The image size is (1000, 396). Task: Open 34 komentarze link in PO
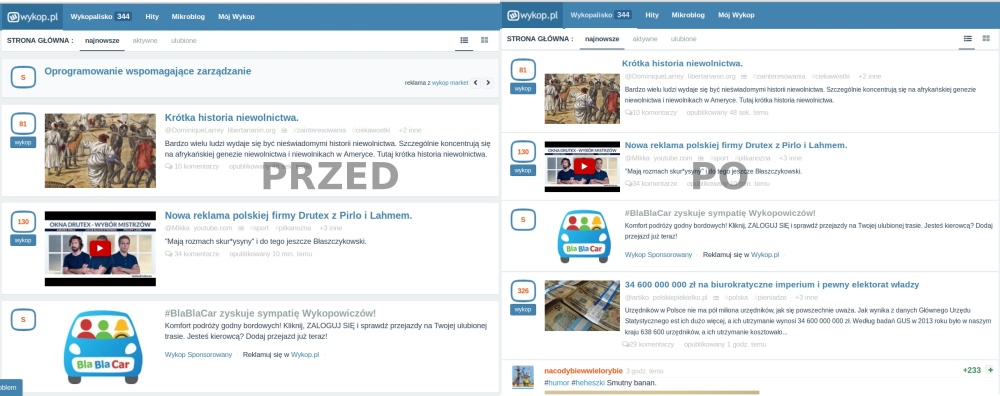click(651, 184)
